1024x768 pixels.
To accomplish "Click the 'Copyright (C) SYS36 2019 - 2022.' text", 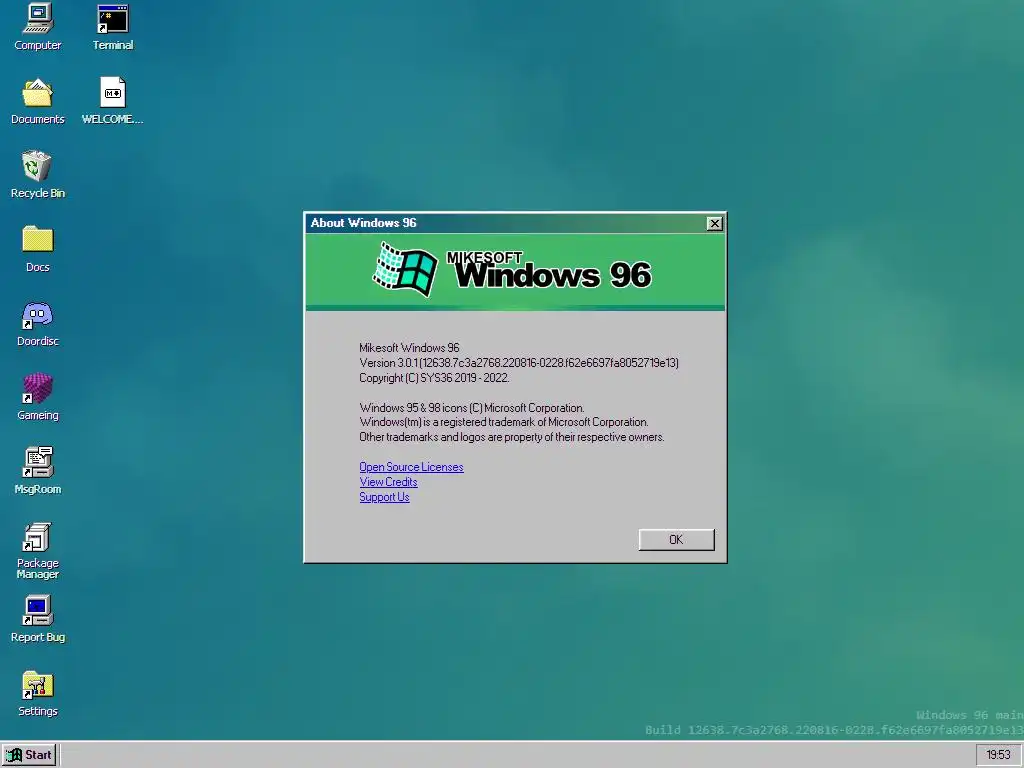I will 434,377.
